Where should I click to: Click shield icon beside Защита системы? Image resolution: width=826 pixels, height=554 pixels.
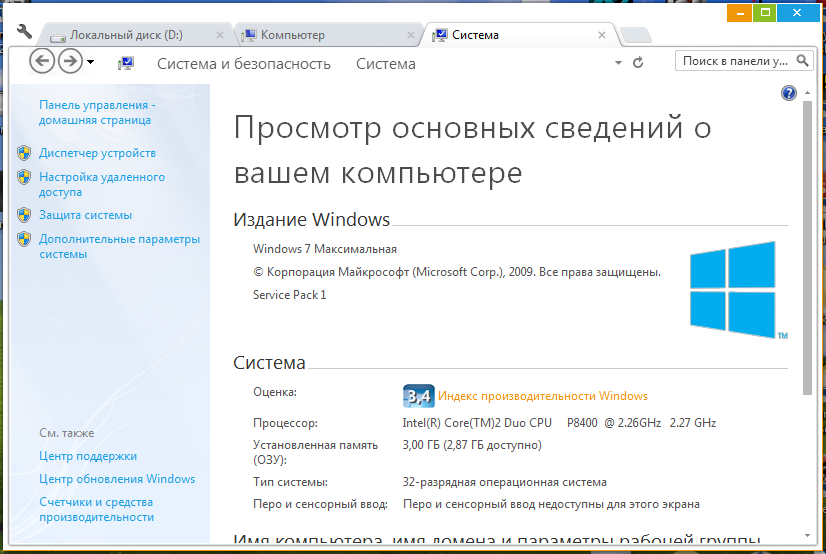pos(24,215)
